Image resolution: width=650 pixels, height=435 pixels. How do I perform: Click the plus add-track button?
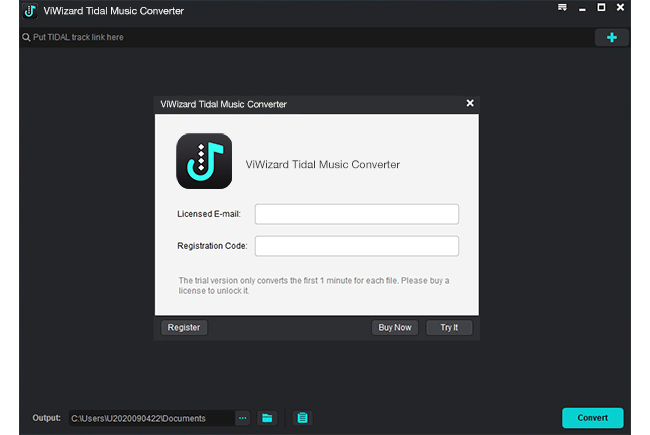(x=611, y=37)
